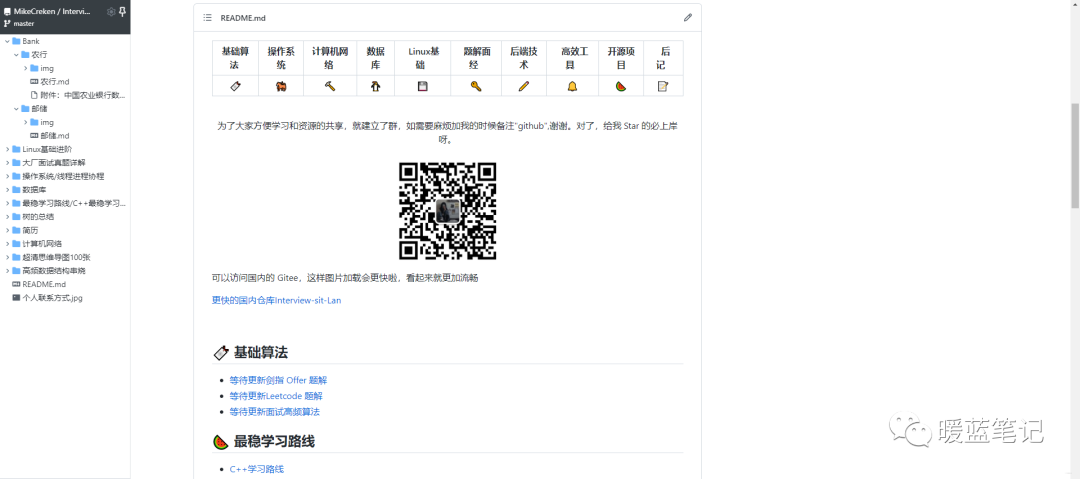Click the 基础算法 table header cell

click(236, 58)
